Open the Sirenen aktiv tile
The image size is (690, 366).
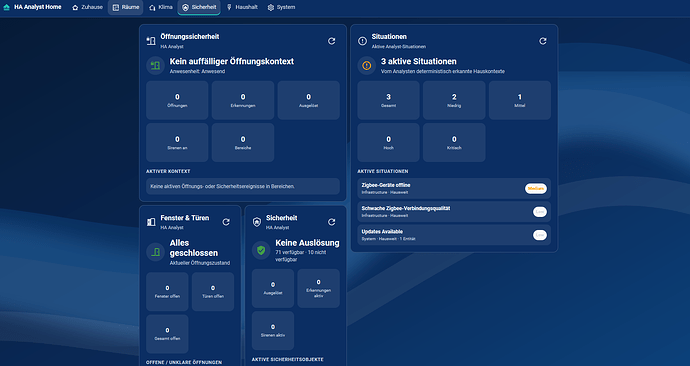(x=273, y=330)
